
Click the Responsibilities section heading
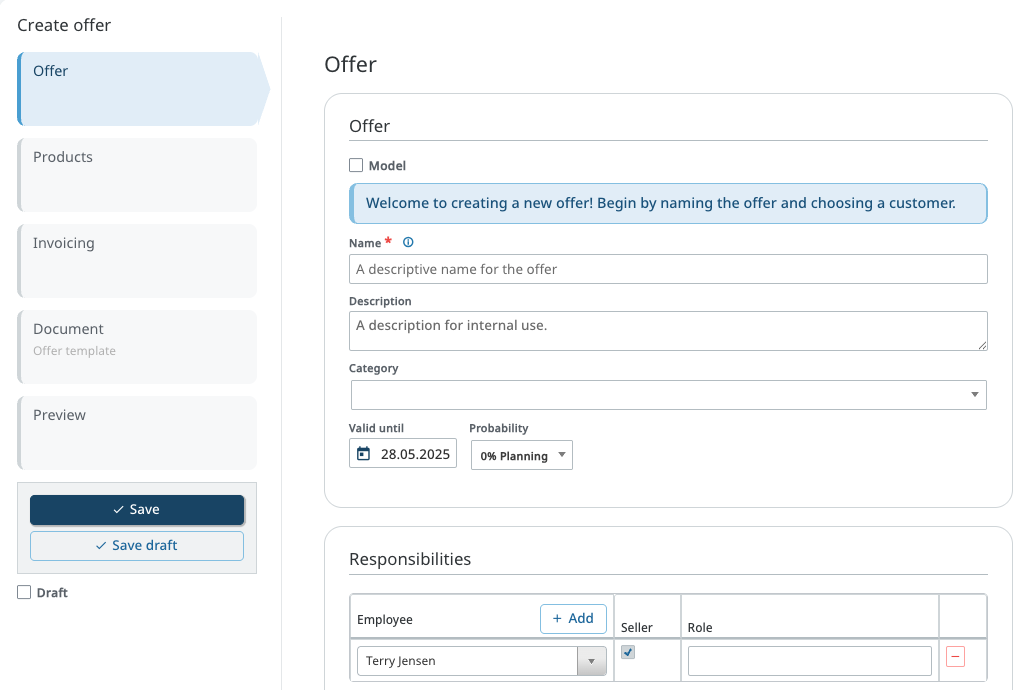[x=410, y=559]
